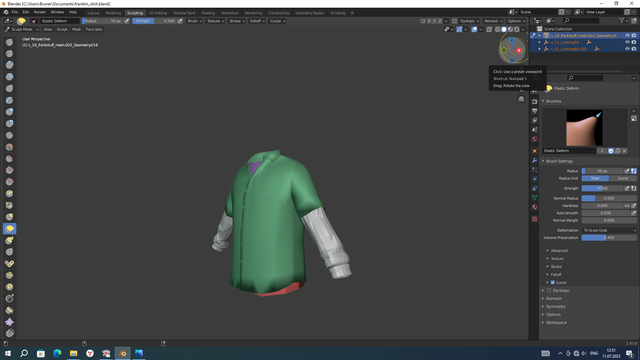
Task: Open the Deformation type dropdown
Action: click(609, 231)
